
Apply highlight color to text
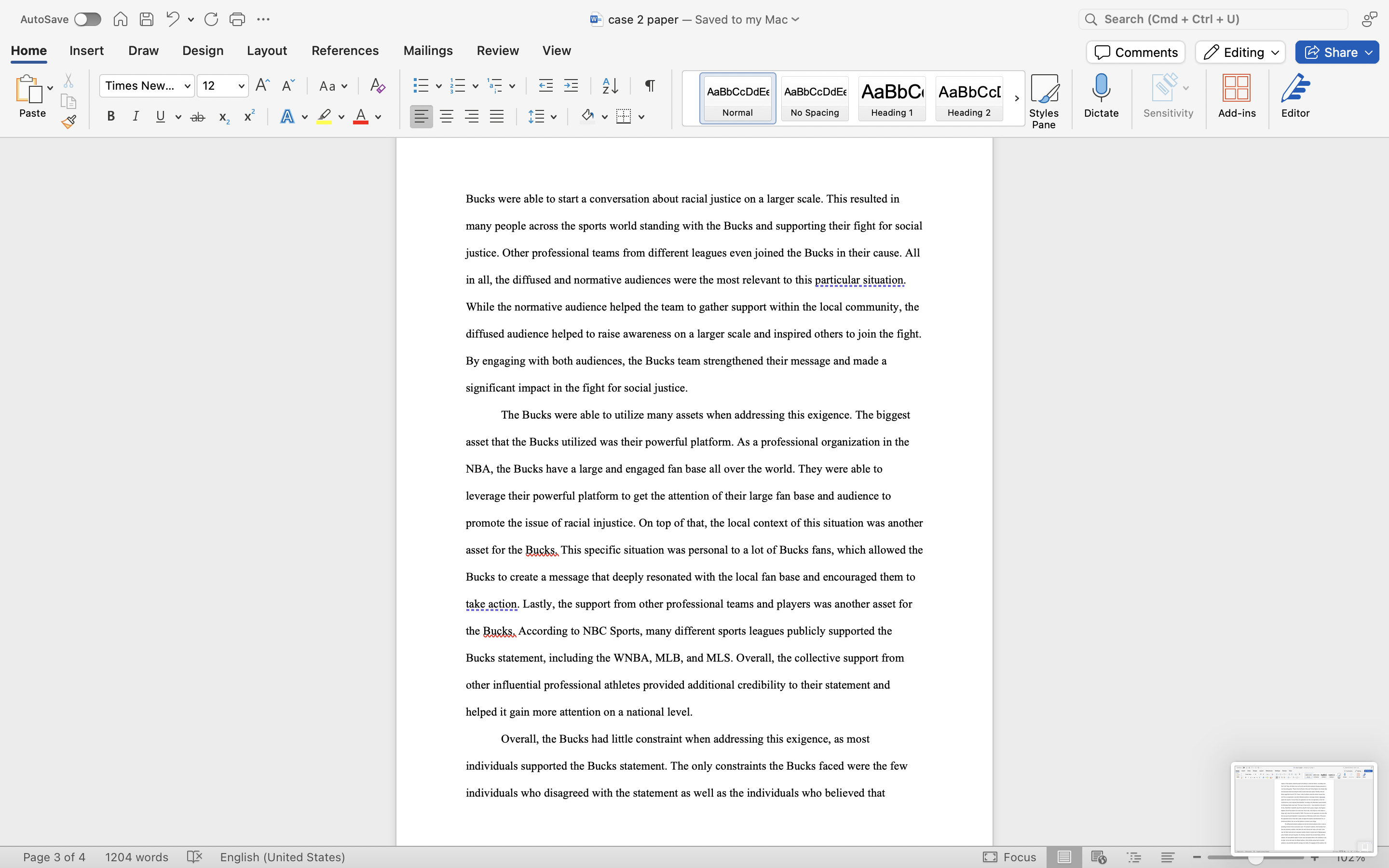click(x=323, y=116)
